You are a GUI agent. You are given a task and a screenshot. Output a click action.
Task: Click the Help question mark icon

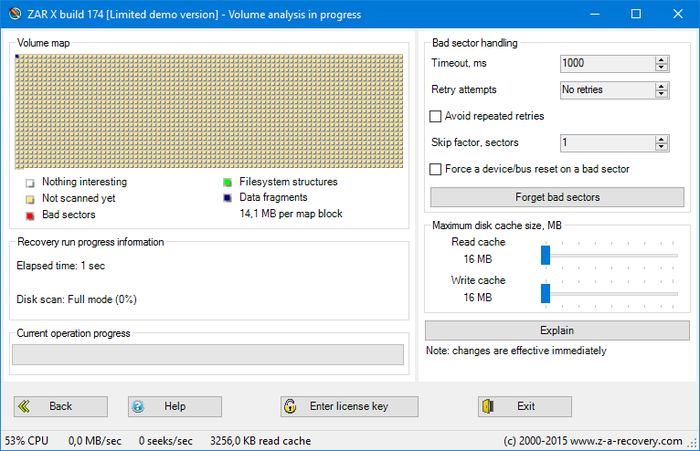(x=139, y=406)
